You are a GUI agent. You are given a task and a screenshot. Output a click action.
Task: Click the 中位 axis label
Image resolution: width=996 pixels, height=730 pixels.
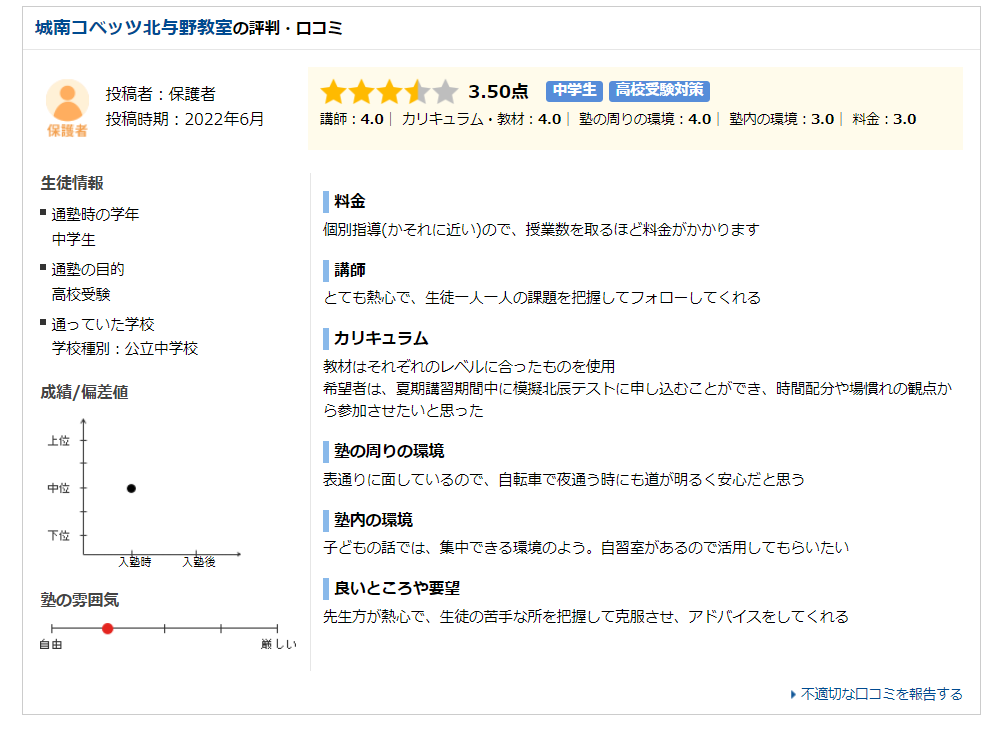(58, 488)
